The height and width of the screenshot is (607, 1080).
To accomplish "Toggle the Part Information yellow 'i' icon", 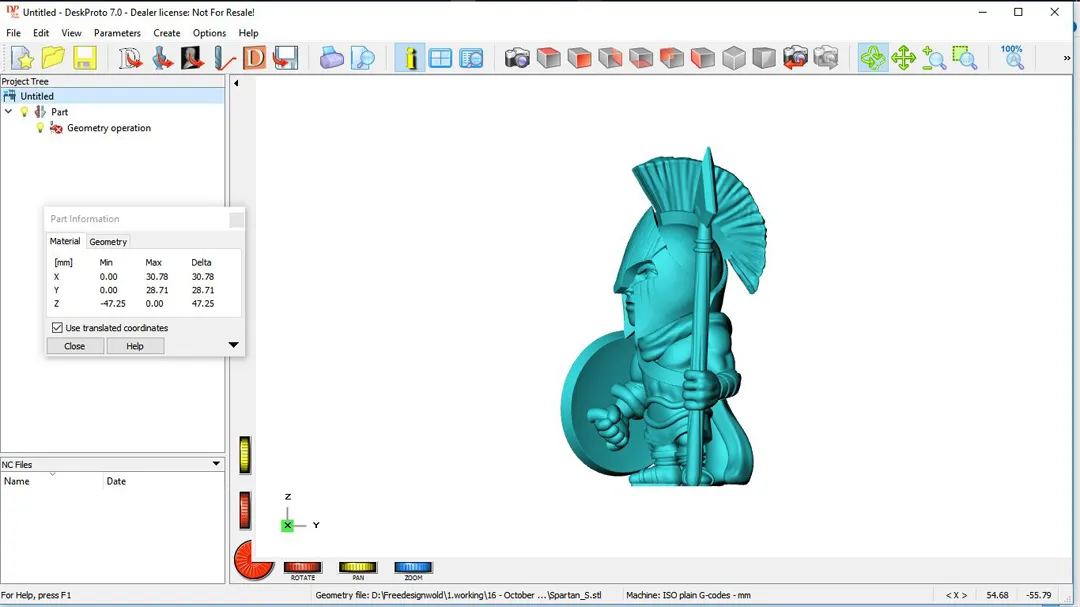I will (410, 59).
